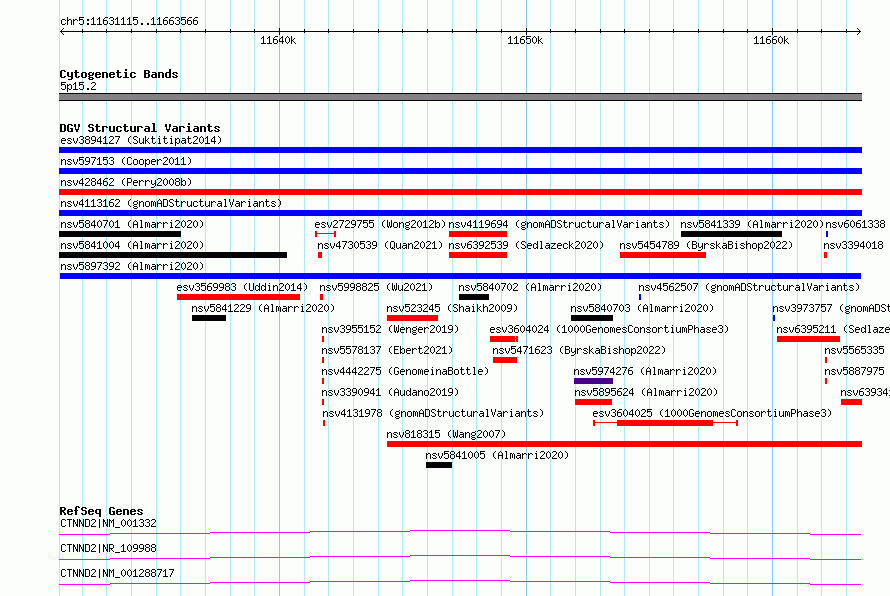
Task: Click the red bar under esv3569983
Action: point(238,297)
